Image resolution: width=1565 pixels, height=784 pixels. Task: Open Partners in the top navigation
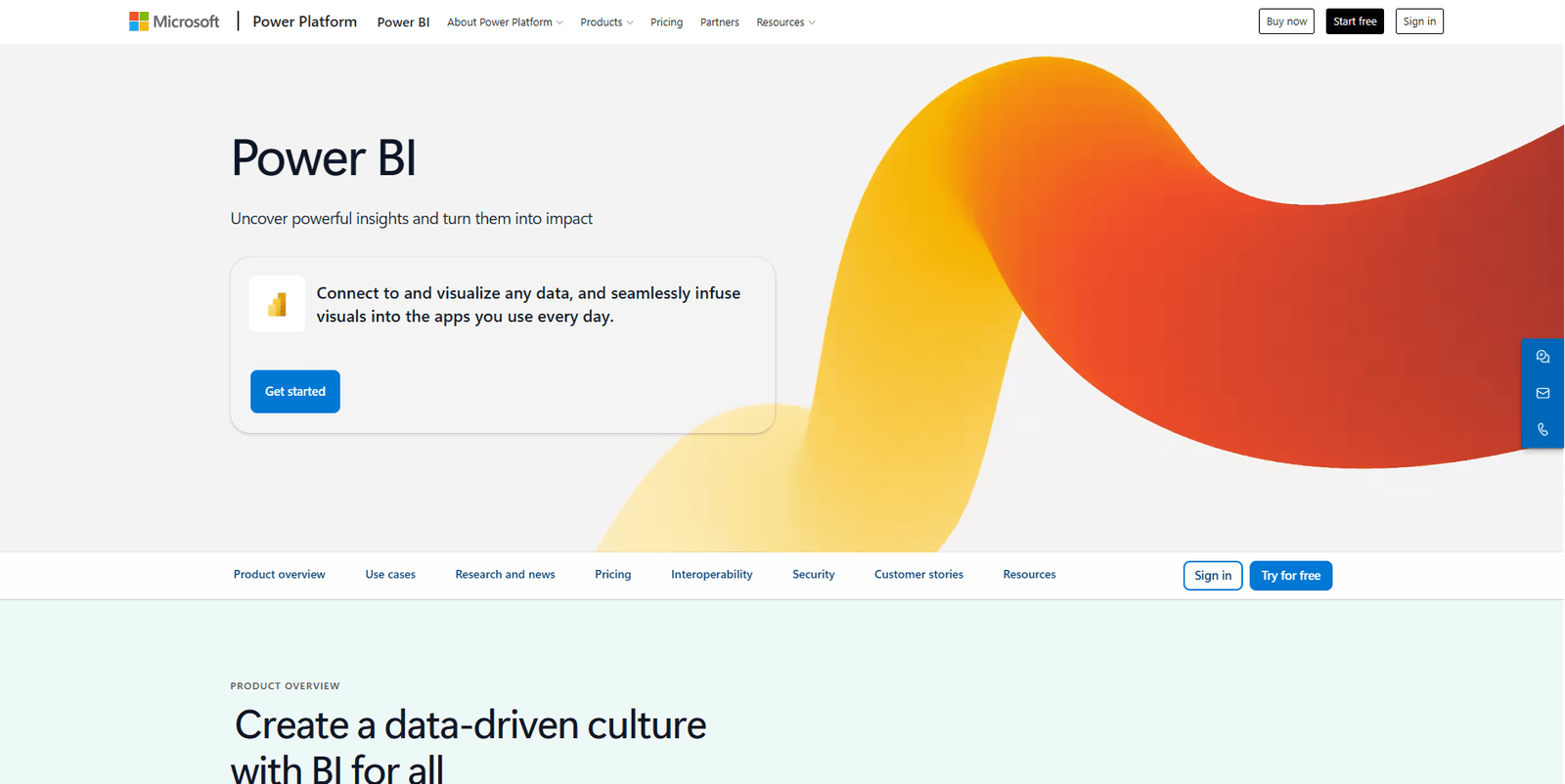720,22
